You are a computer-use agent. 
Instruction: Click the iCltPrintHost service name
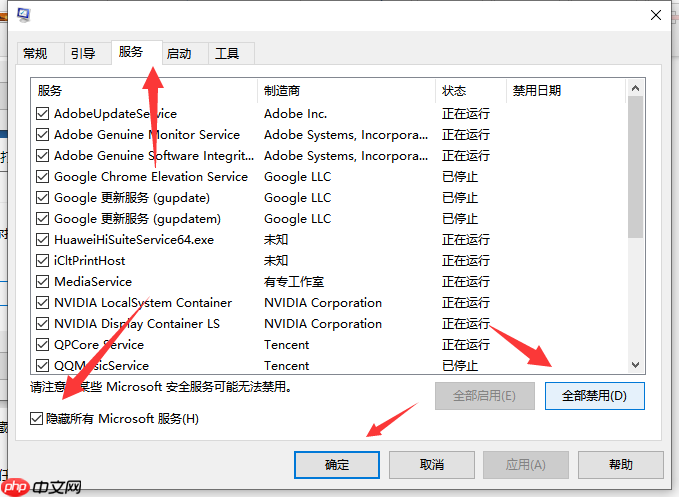click(90, 261)
